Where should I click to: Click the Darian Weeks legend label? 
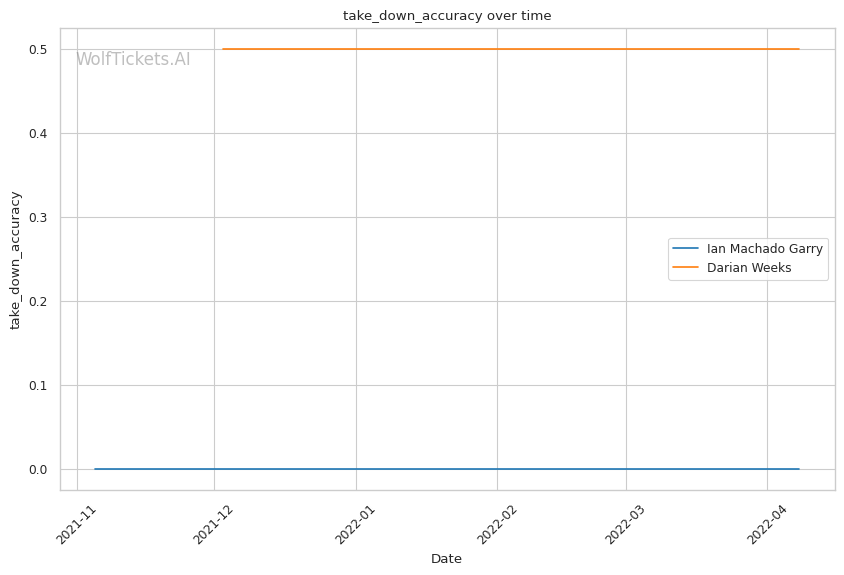tap(749, 268)
